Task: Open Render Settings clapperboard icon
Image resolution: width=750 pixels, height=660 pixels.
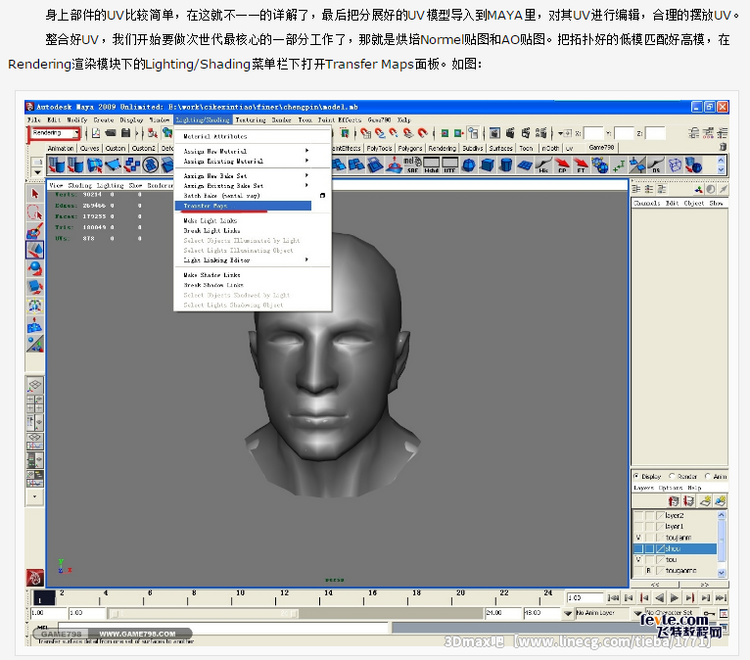Action: pyautogui.click(x=541, y=133)
